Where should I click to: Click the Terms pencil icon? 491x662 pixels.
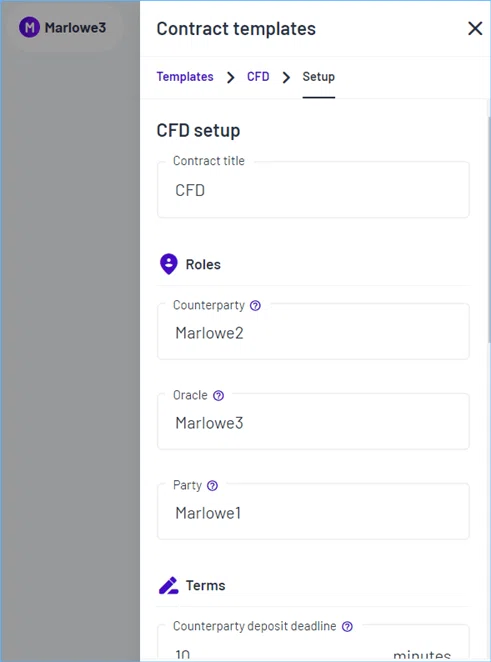pyautogui.click(x=168, y=586)
